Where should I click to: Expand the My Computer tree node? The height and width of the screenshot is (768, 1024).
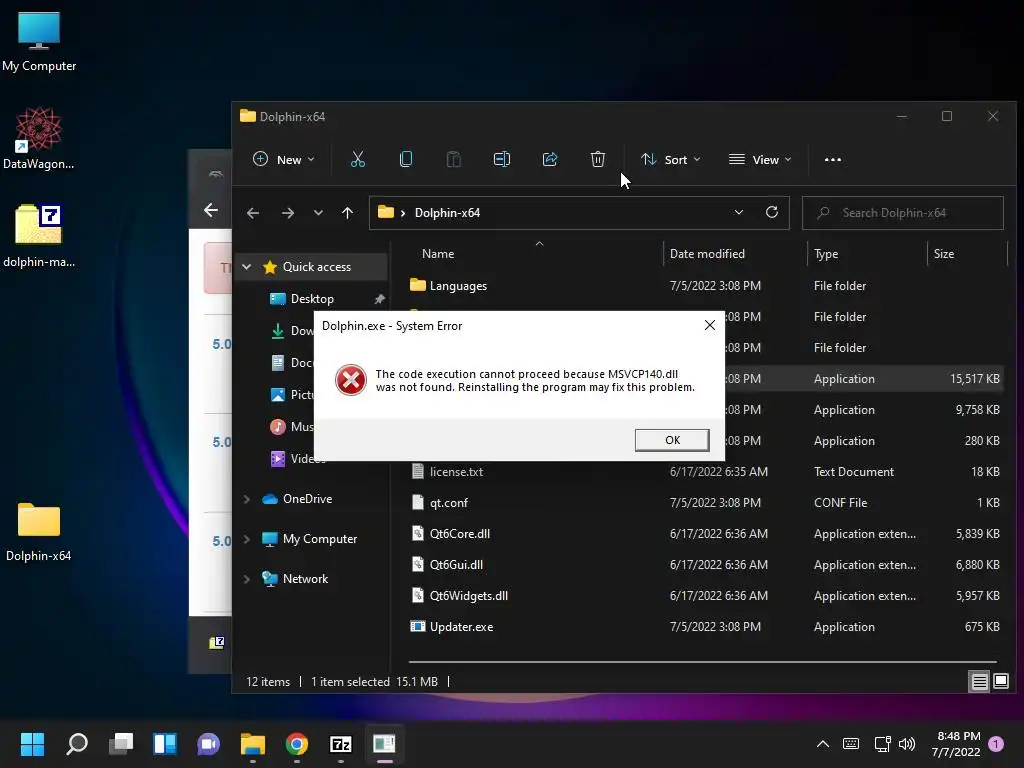click(x=247, y=539)
